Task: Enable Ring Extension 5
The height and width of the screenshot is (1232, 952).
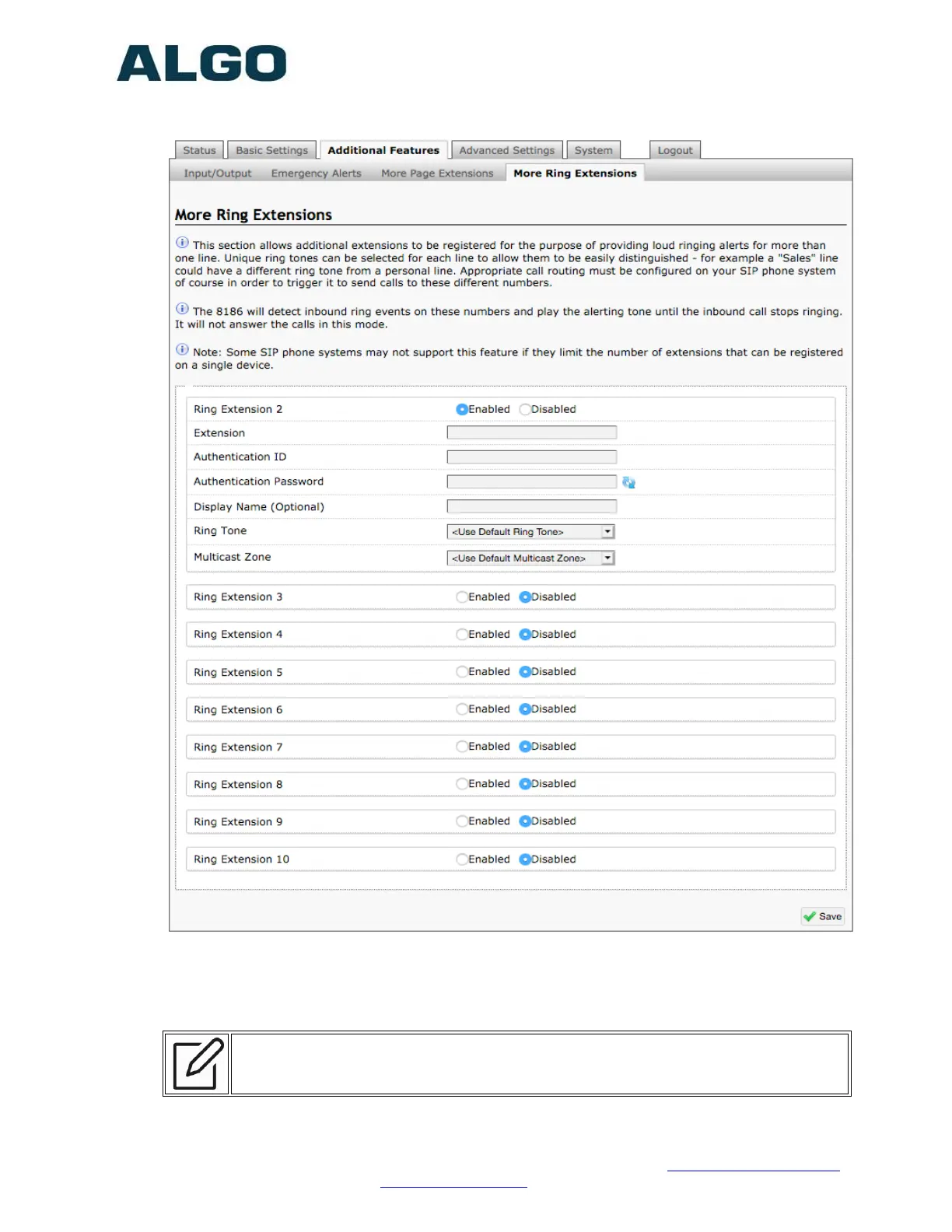Action: click(x=462, y=671)
